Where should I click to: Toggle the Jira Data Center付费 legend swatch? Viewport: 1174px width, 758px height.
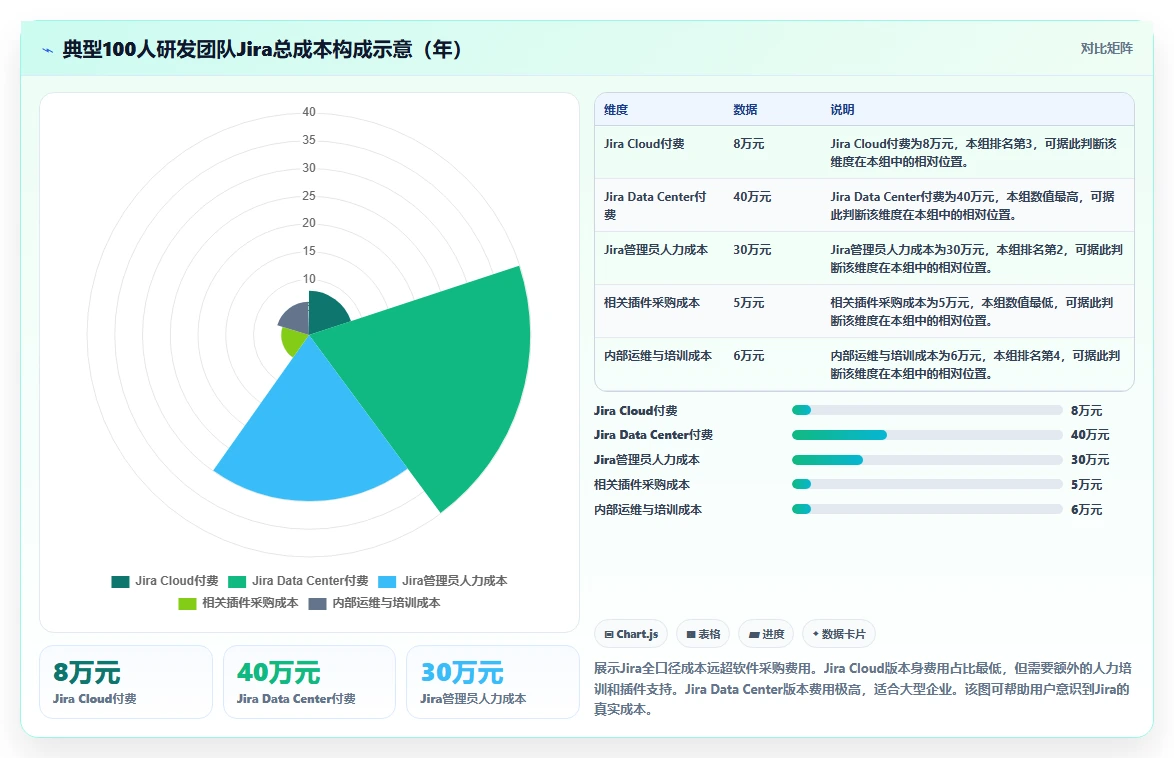237,581
